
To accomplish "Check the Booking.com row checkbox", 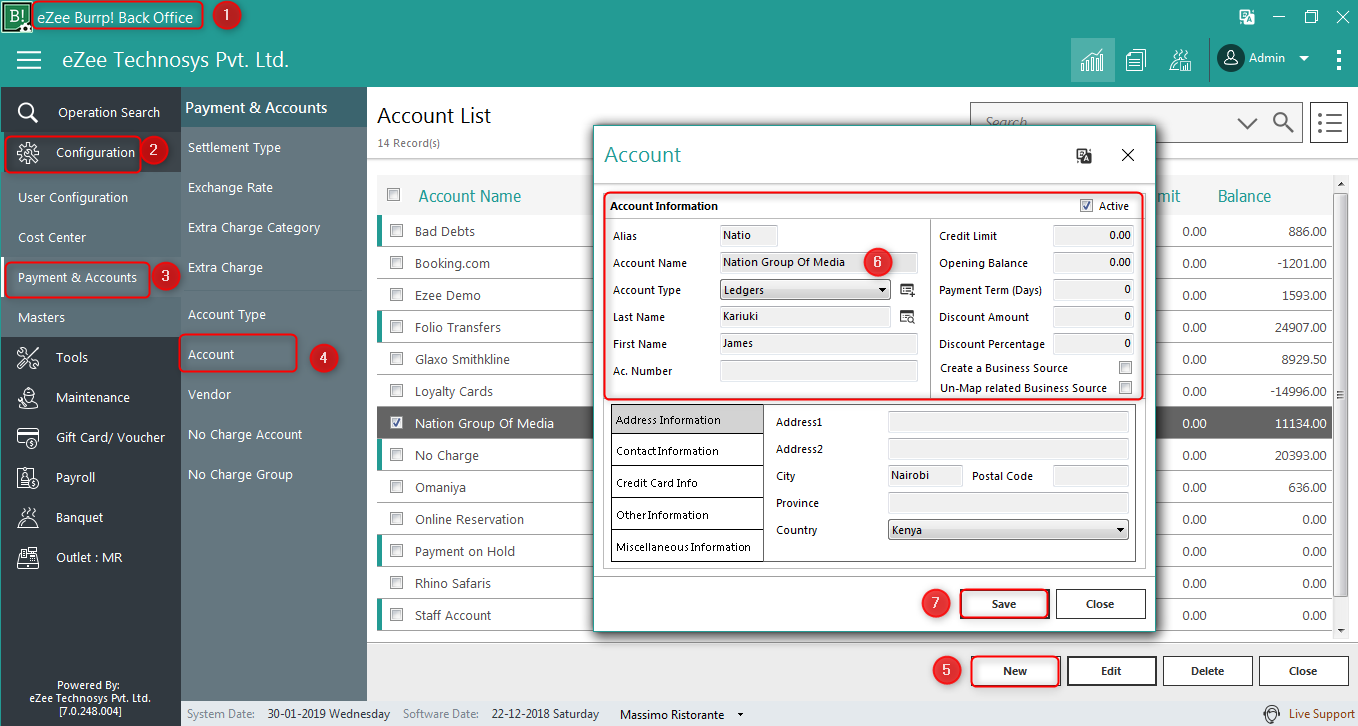I will coord(396,263).
